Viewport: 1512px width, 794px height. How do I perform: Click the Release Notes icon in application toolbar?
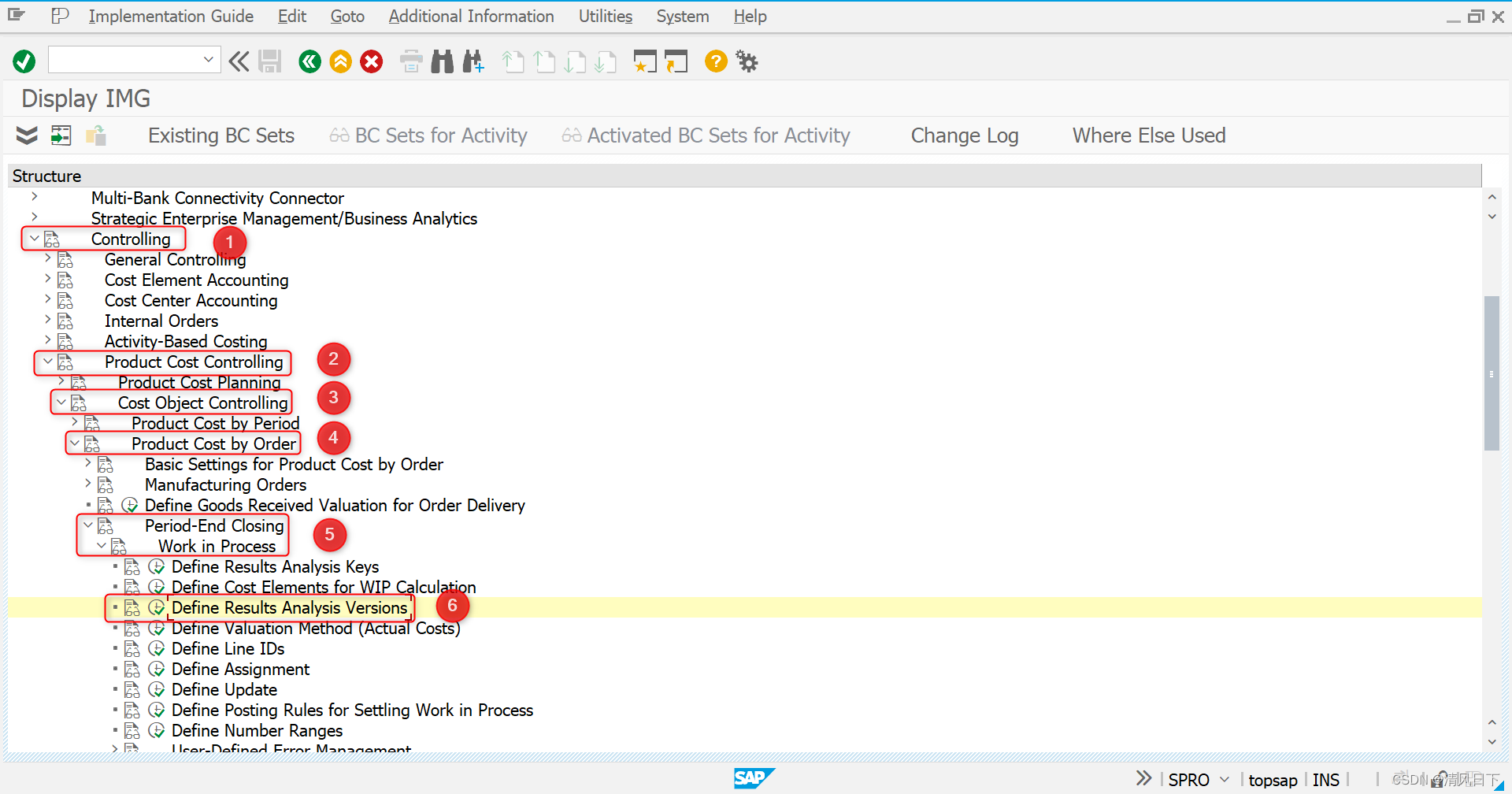[96, 135]
